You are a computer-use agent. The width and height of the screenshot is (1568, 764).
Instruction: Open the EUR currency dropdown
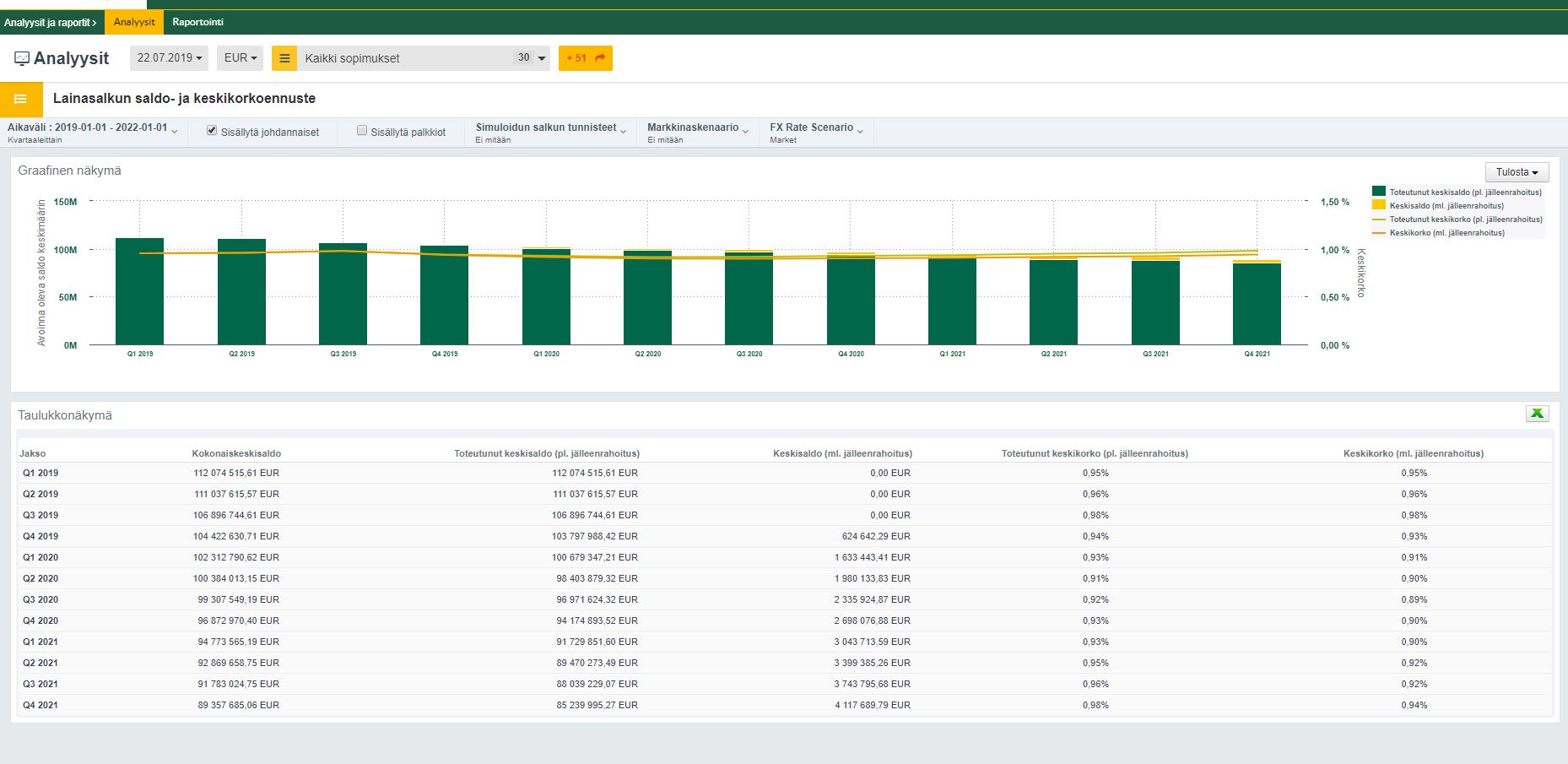241,58
